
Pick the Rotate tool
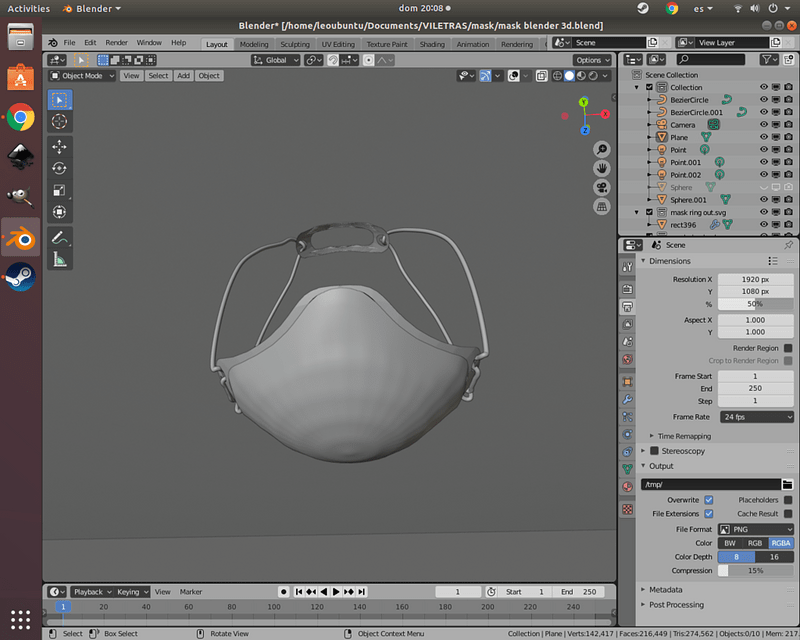[60, 168]
